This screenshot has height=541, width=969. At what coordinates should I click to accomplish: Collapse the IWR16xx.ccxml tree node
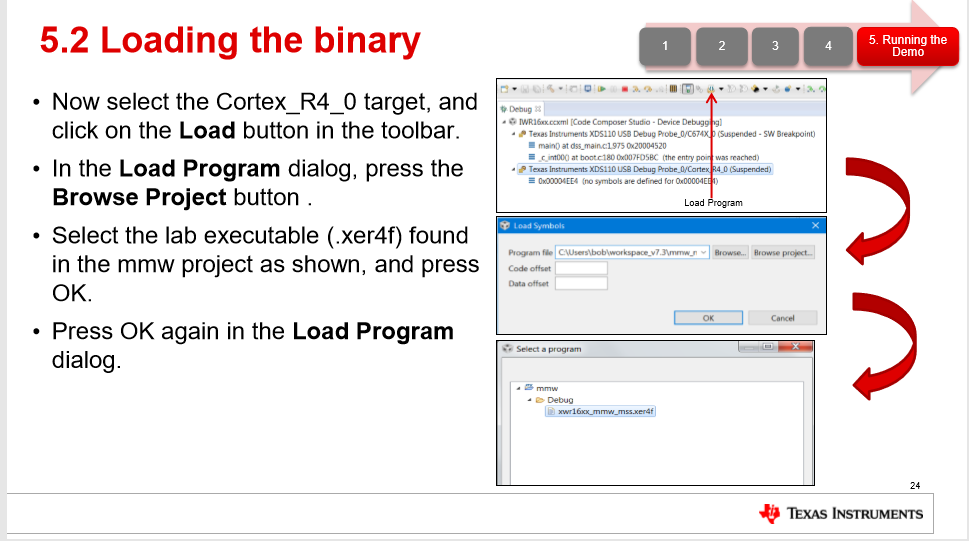click(504, 122)
